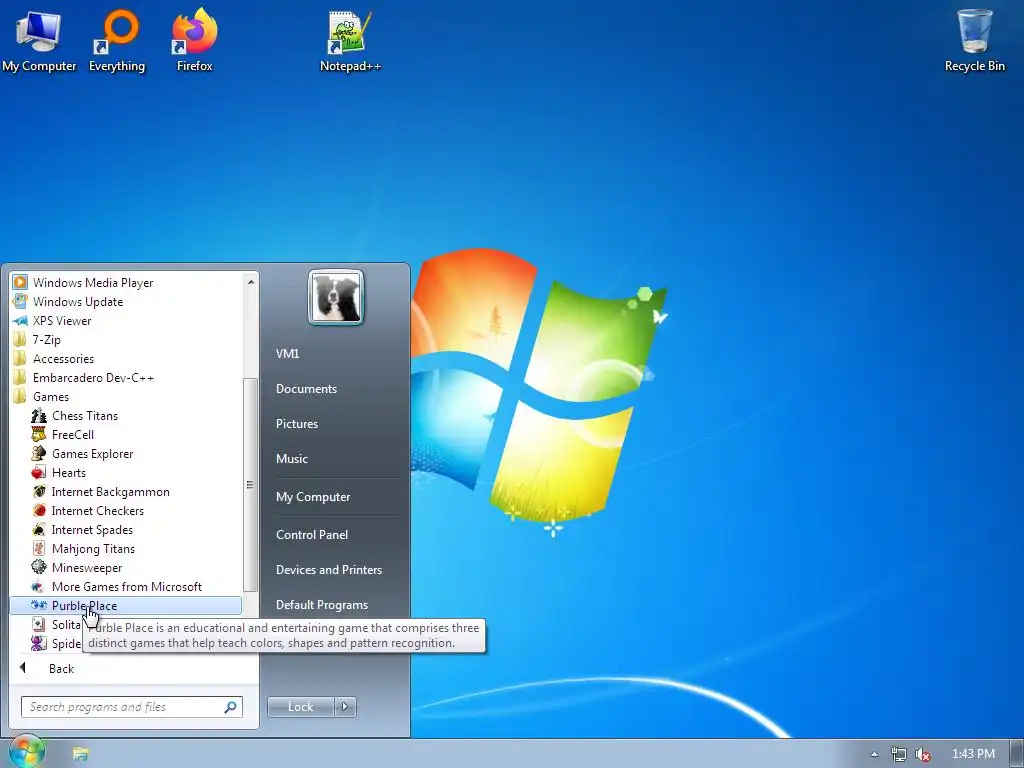Open Firefox desktop shortcut
The image size is (1024, 768).
click(194, 39)
